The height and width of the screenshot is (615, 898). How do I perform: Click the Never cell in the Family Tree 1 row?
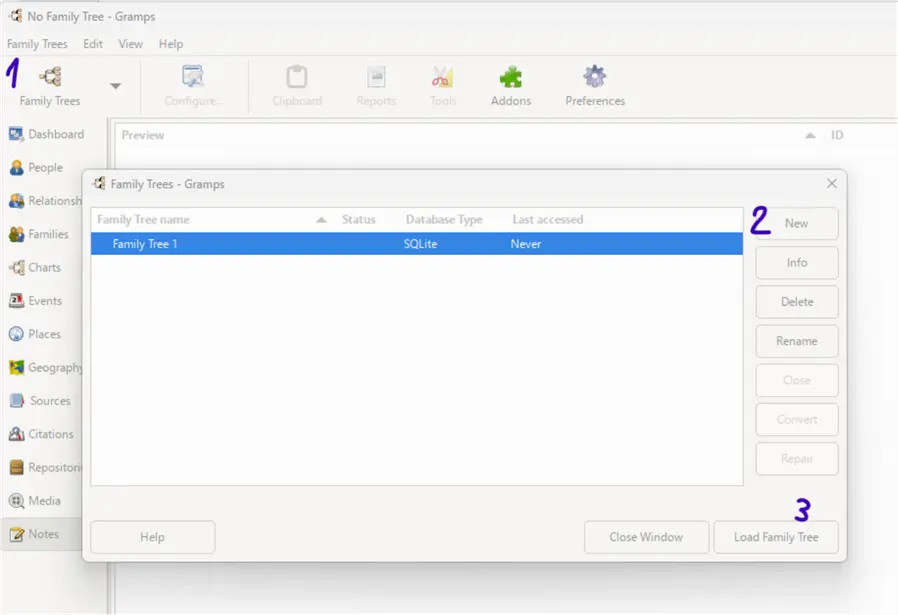[526, 244]
